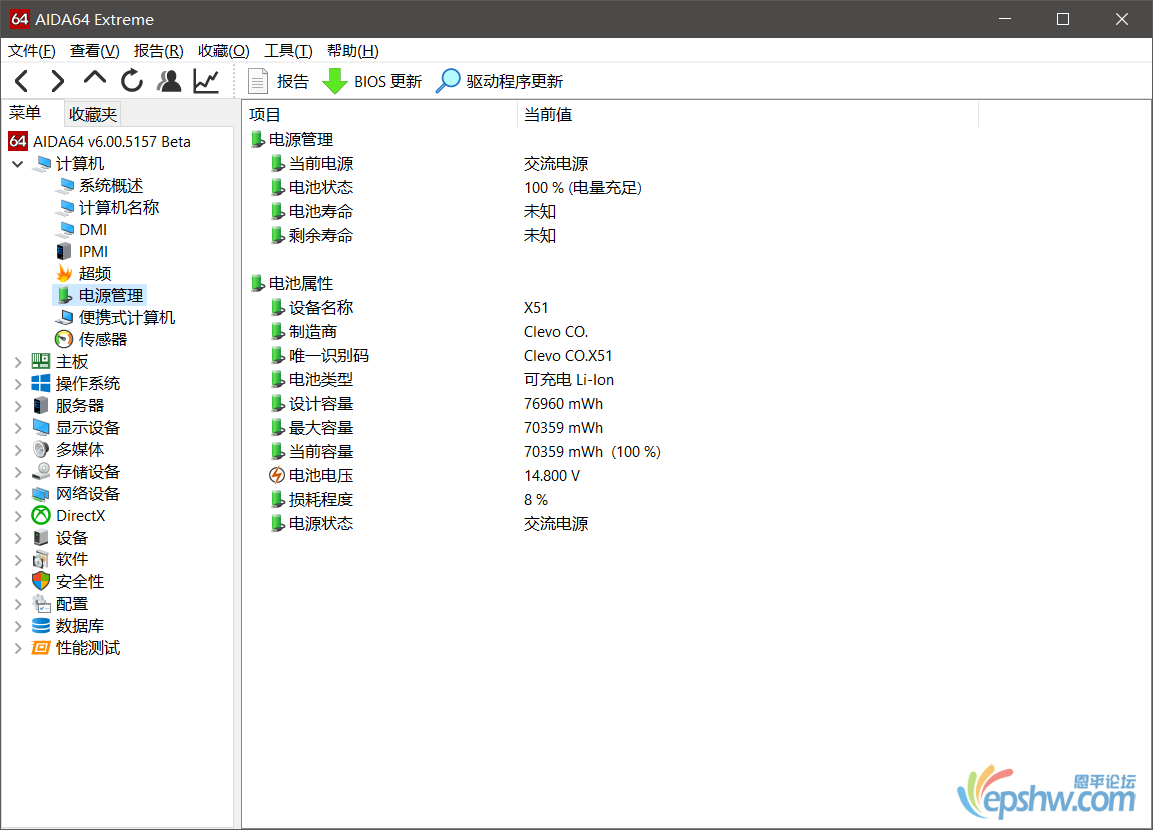1153x830 pixels.
Task: Click the network icon beside 网络设备
Action: coord(41,493)
